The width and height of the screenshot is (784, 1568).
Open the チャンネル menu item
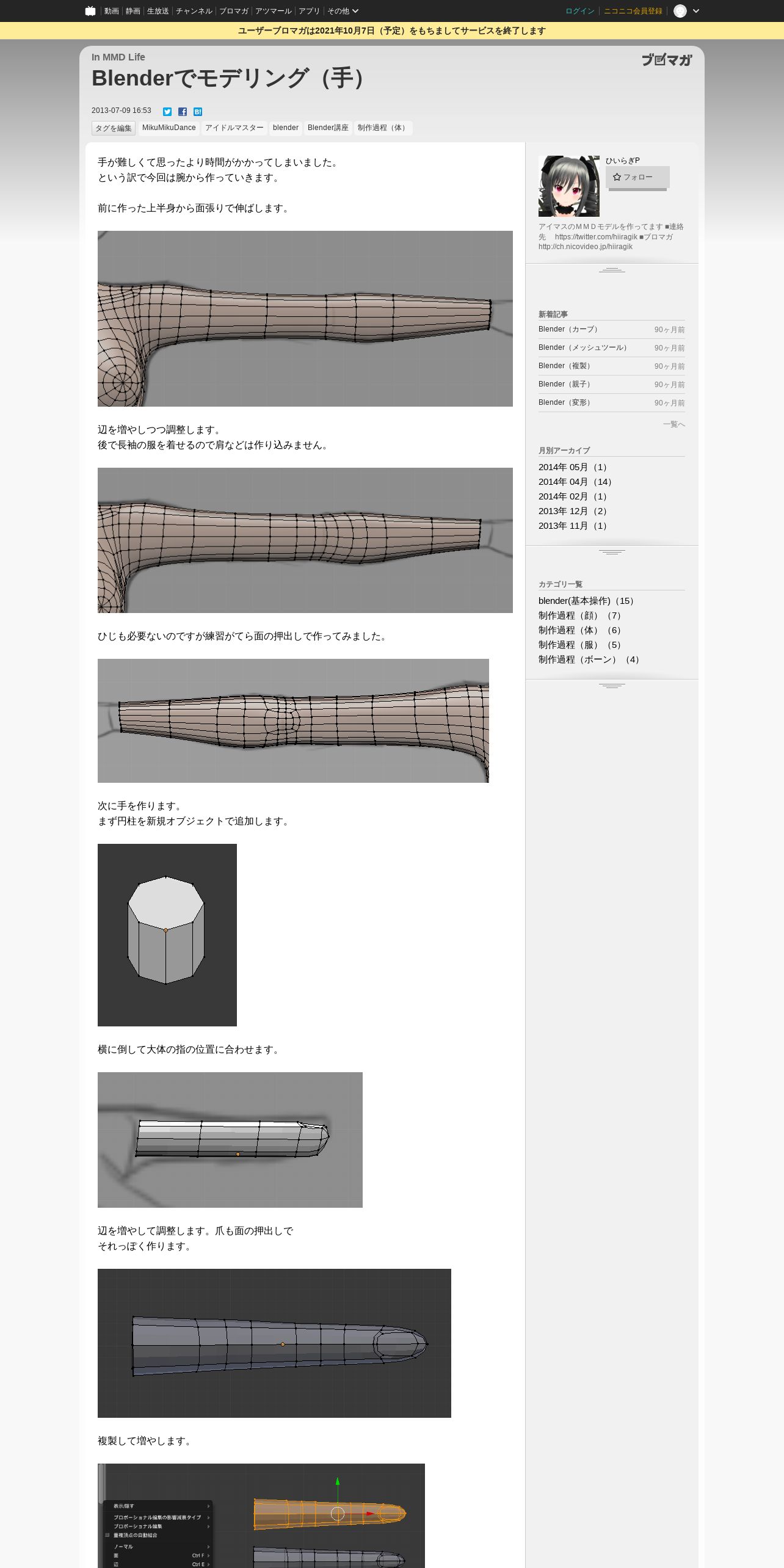click(x=194, y=11)
